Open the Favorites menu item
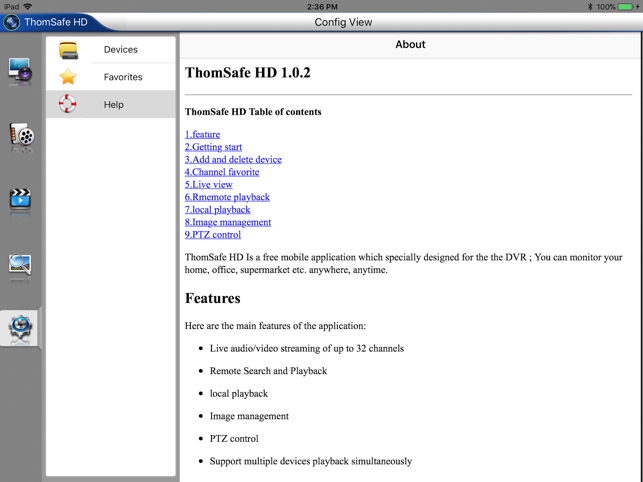 [x=111, y=77]
